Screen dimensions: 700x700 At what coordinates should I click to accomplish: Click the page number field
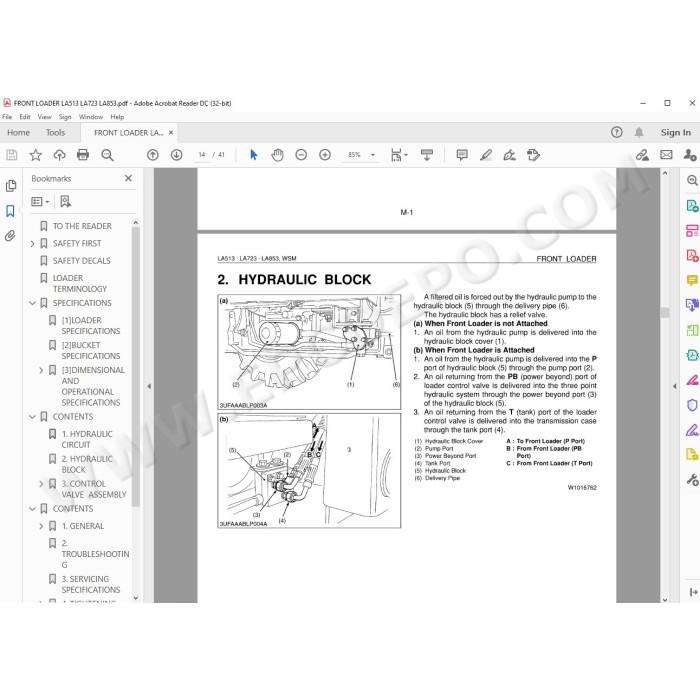pyautogui.click(x=202, y=155)
